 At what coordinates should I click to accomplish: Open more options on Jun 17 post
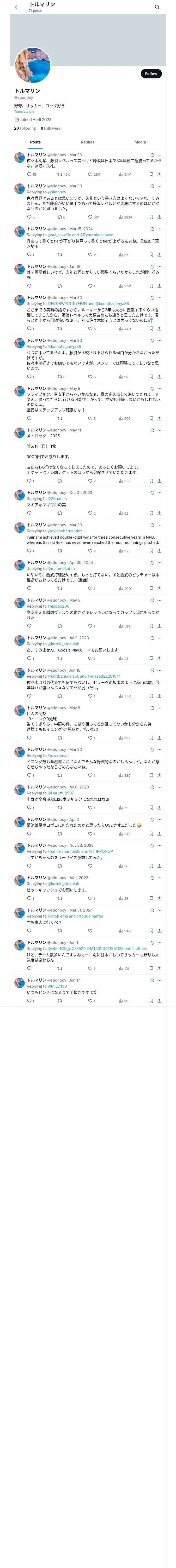(x=160, y=981)
